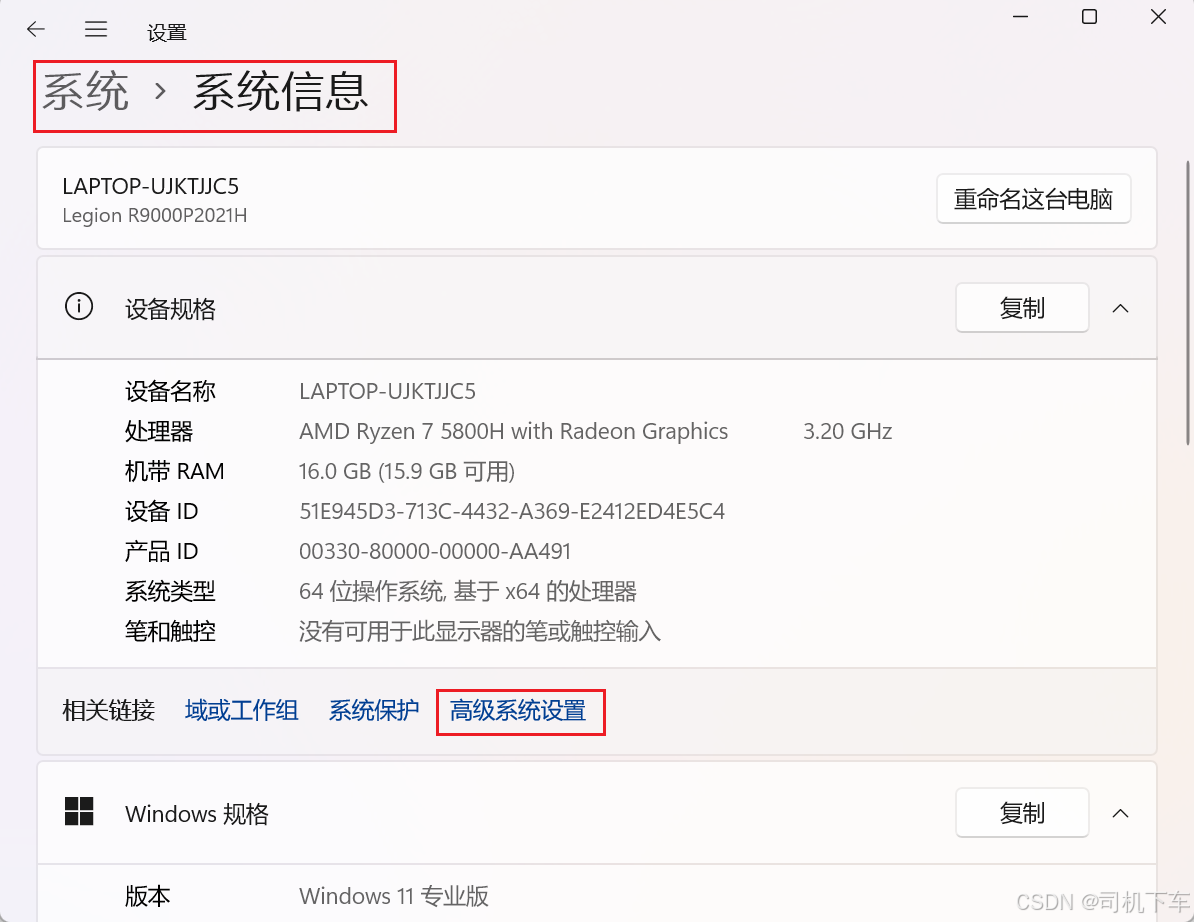Copy Windows specs with 复制 button
1194x922 pixels.
1022,812
